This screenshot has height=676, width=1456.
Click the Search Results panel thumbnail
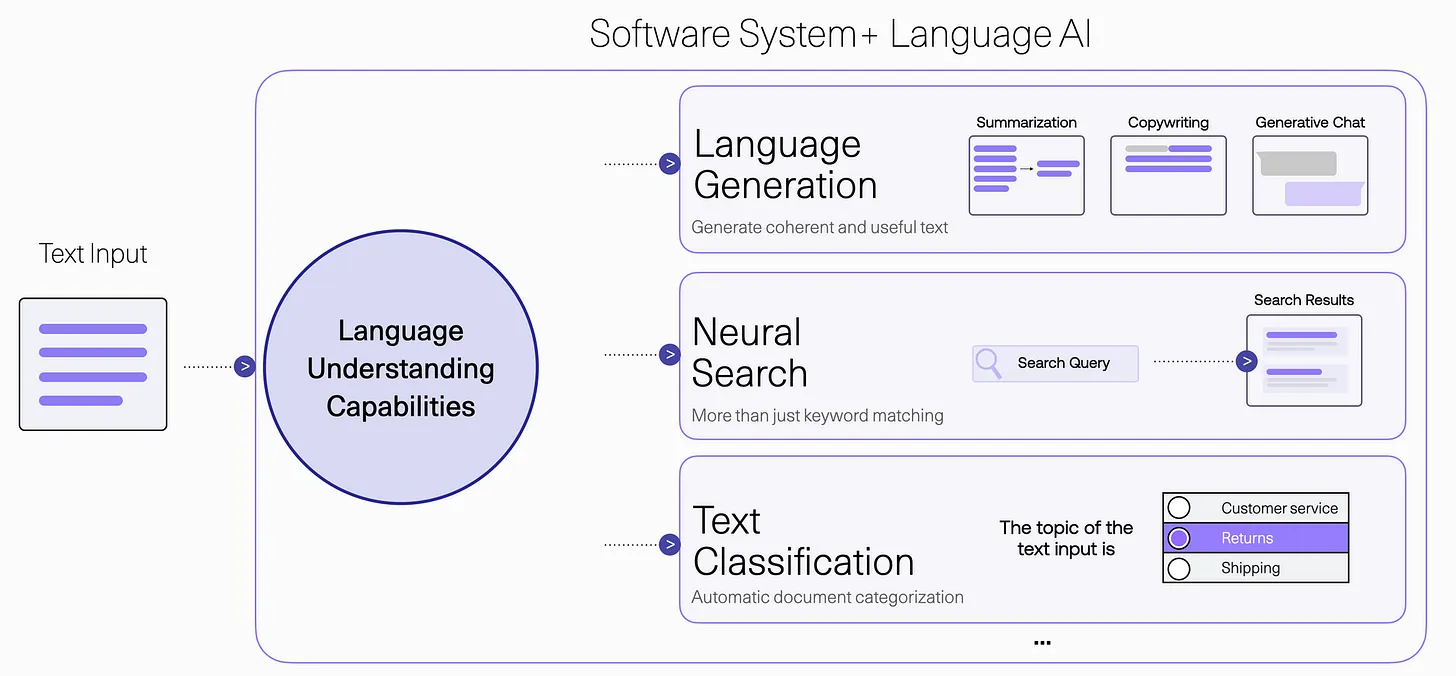pyautogui.click(x=1304, y=360)
